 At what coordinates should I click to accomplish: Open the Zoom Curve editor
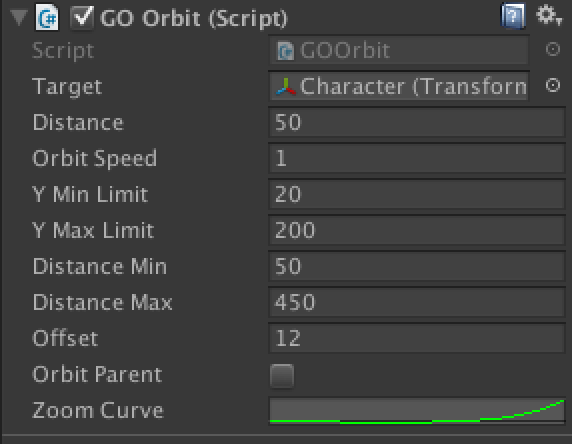pos(417,410)
